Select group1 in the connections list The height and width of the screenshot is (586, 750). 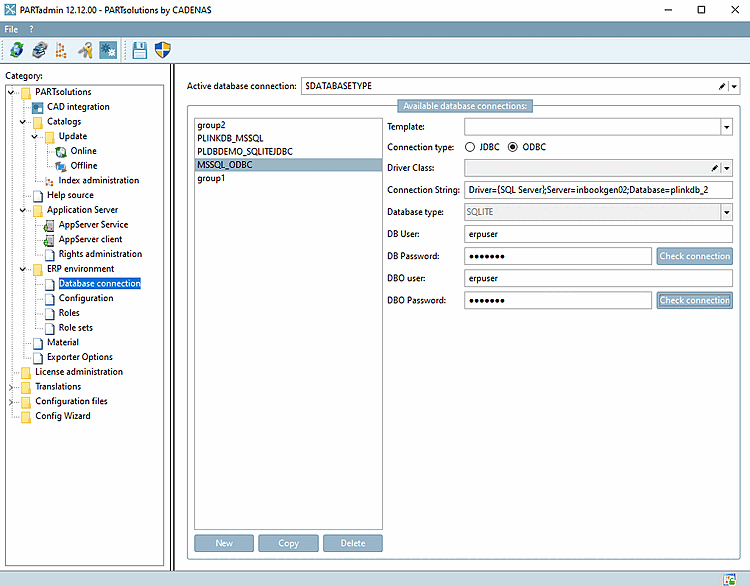[x=288, y=178]
